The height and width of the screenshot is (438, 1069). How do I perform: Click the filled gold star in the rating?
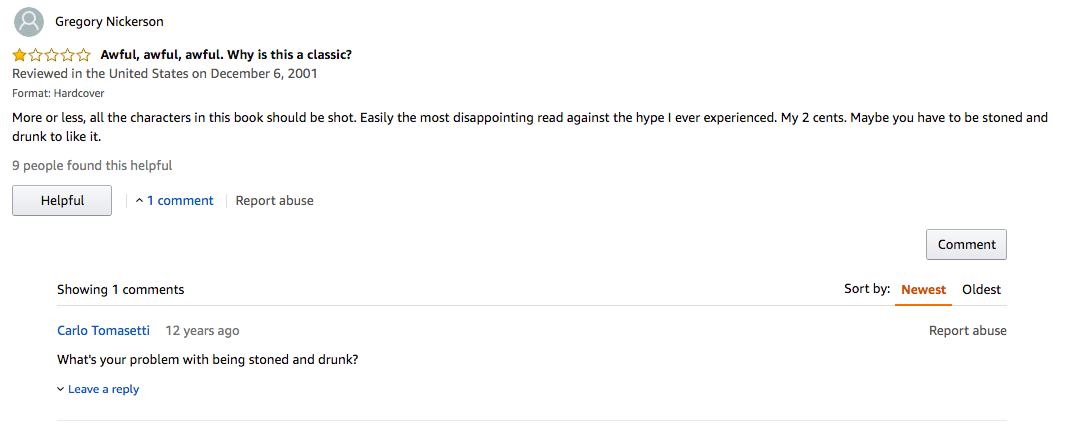(20, 55)
